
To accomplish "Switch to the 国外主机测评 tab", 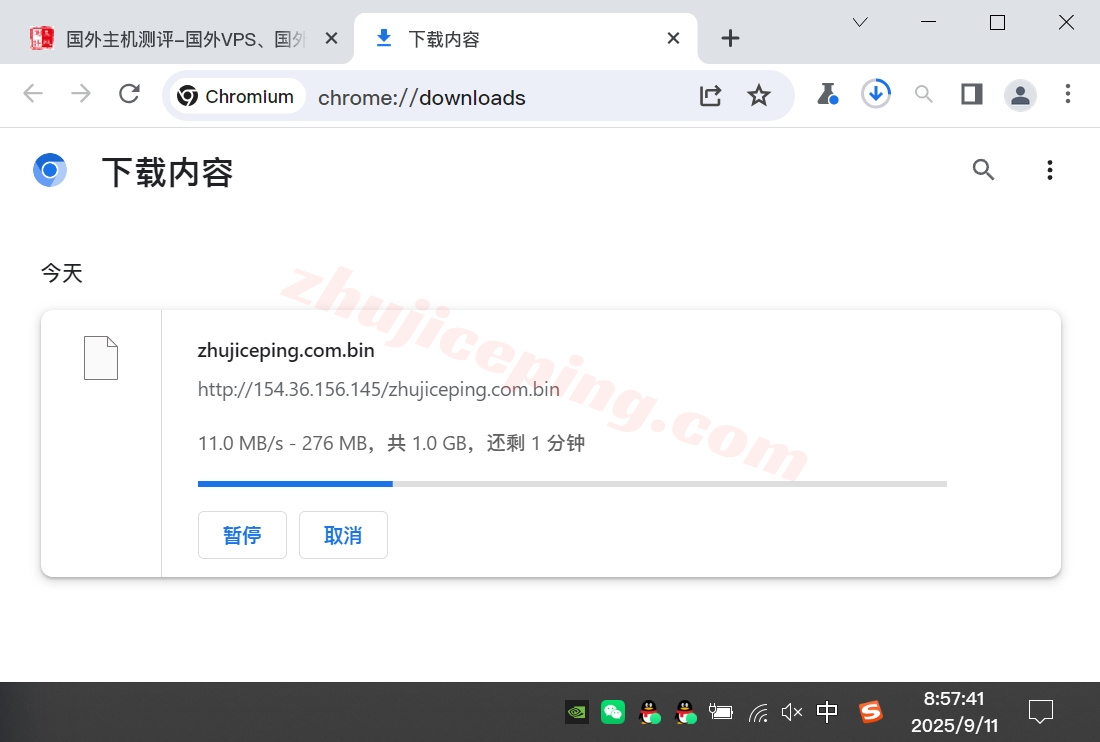I will 175,39.
